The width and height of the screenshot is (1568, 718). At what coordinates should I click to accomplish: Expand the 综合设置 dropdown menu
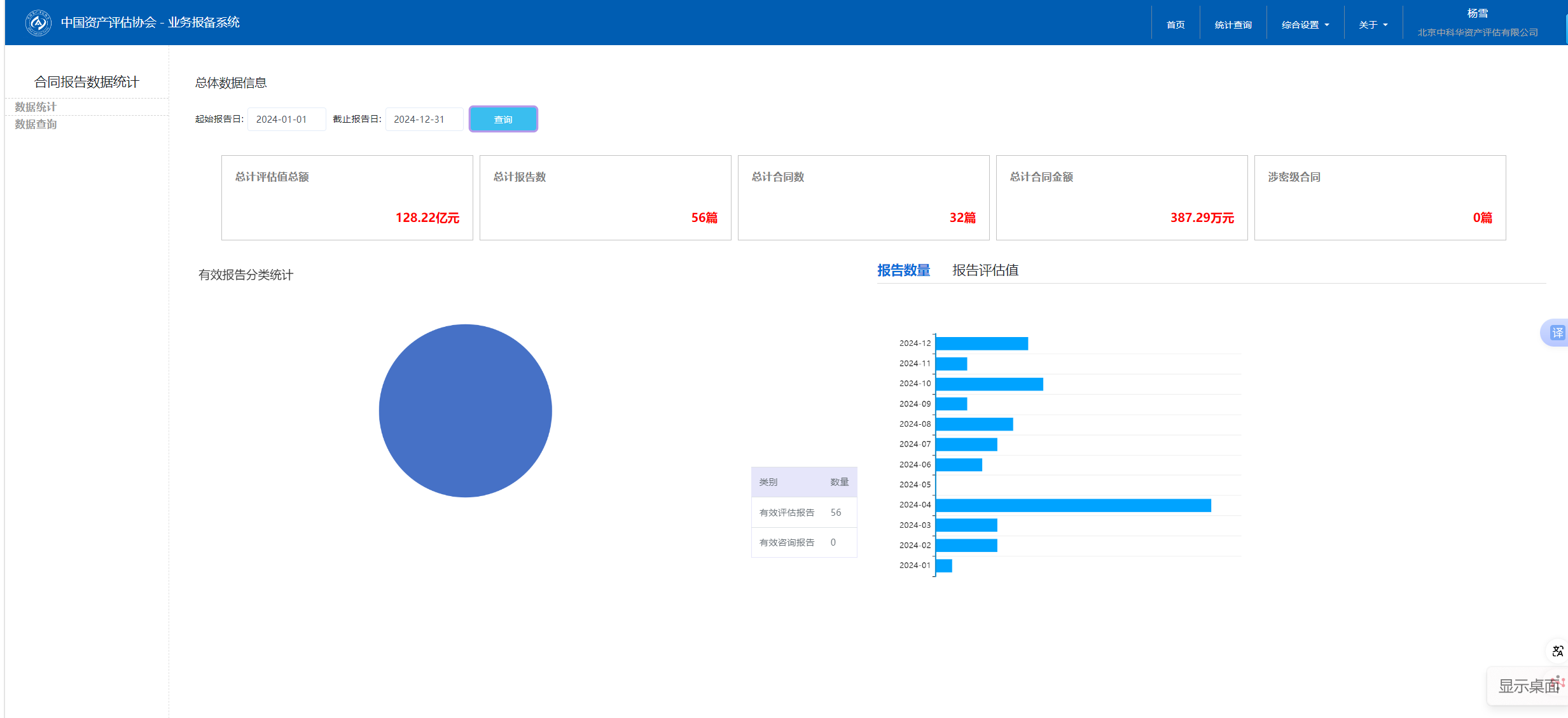coord(1305,25)
